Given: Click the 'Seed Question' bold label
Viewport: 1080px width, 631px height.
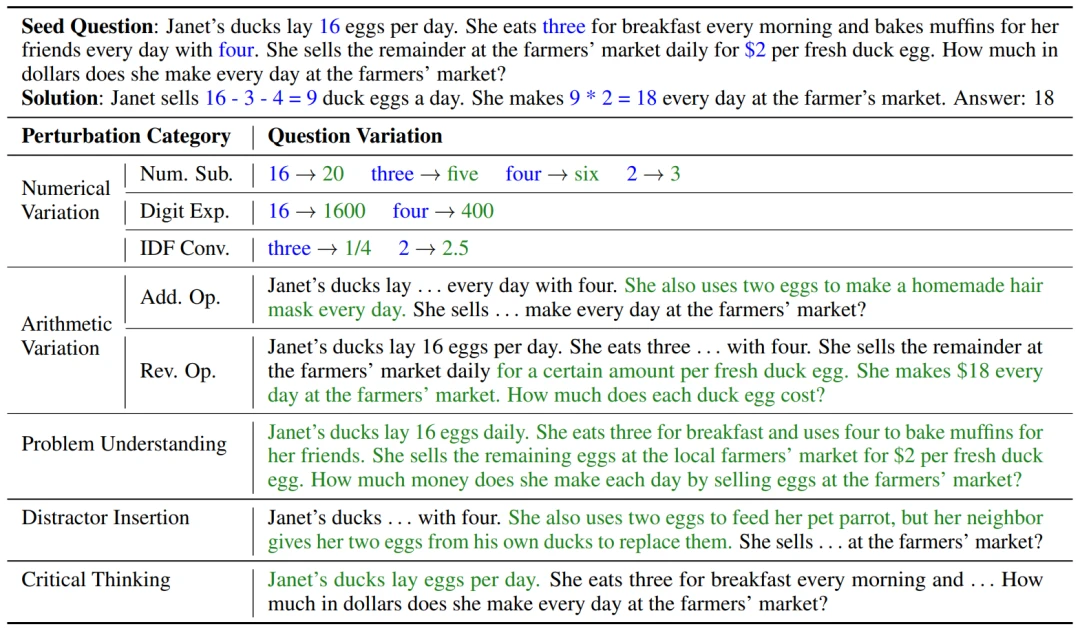Looking at the screenshot, I should pyautogui.click(x=87, y=26).
